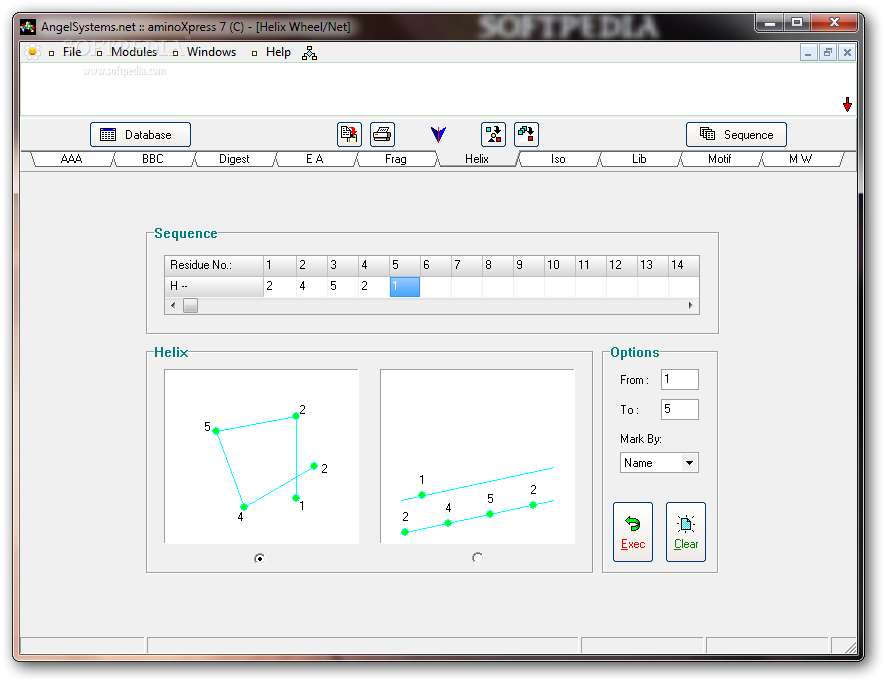Screen dimensions: 885x682
Task: Click the network tree icon beside Help
Action: pos(309,53)
